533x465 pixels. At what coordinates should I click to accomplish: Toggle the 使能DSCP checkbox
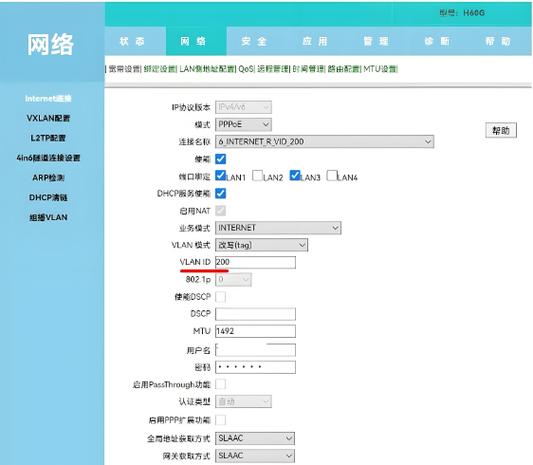pos(221,297)
